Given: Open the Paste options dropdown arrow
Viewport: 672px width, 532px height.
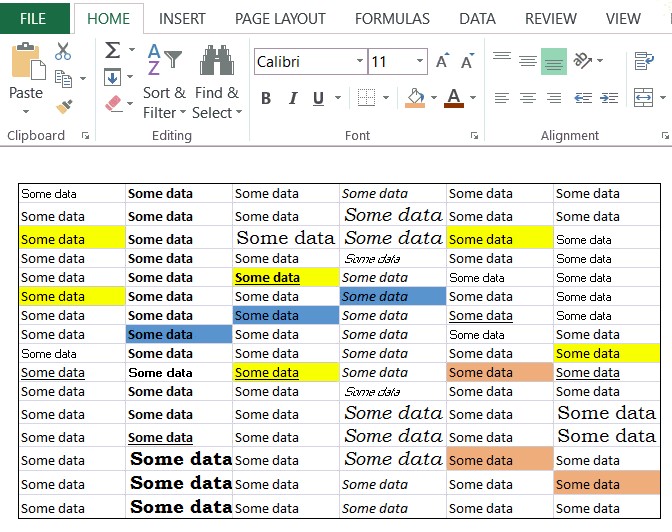Looking at the screenshot, I should click(x=26, y=111).
